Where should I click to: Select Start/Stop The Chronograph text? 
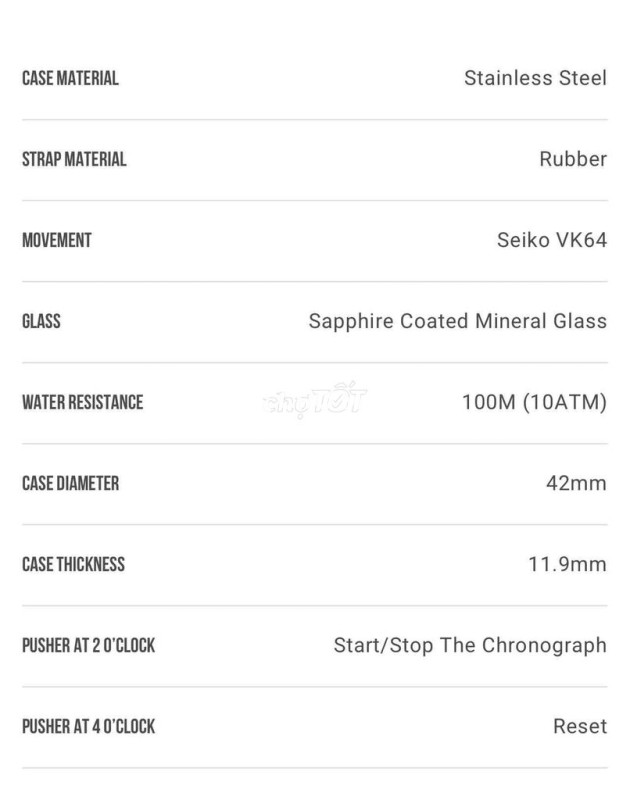click(470, 645)
